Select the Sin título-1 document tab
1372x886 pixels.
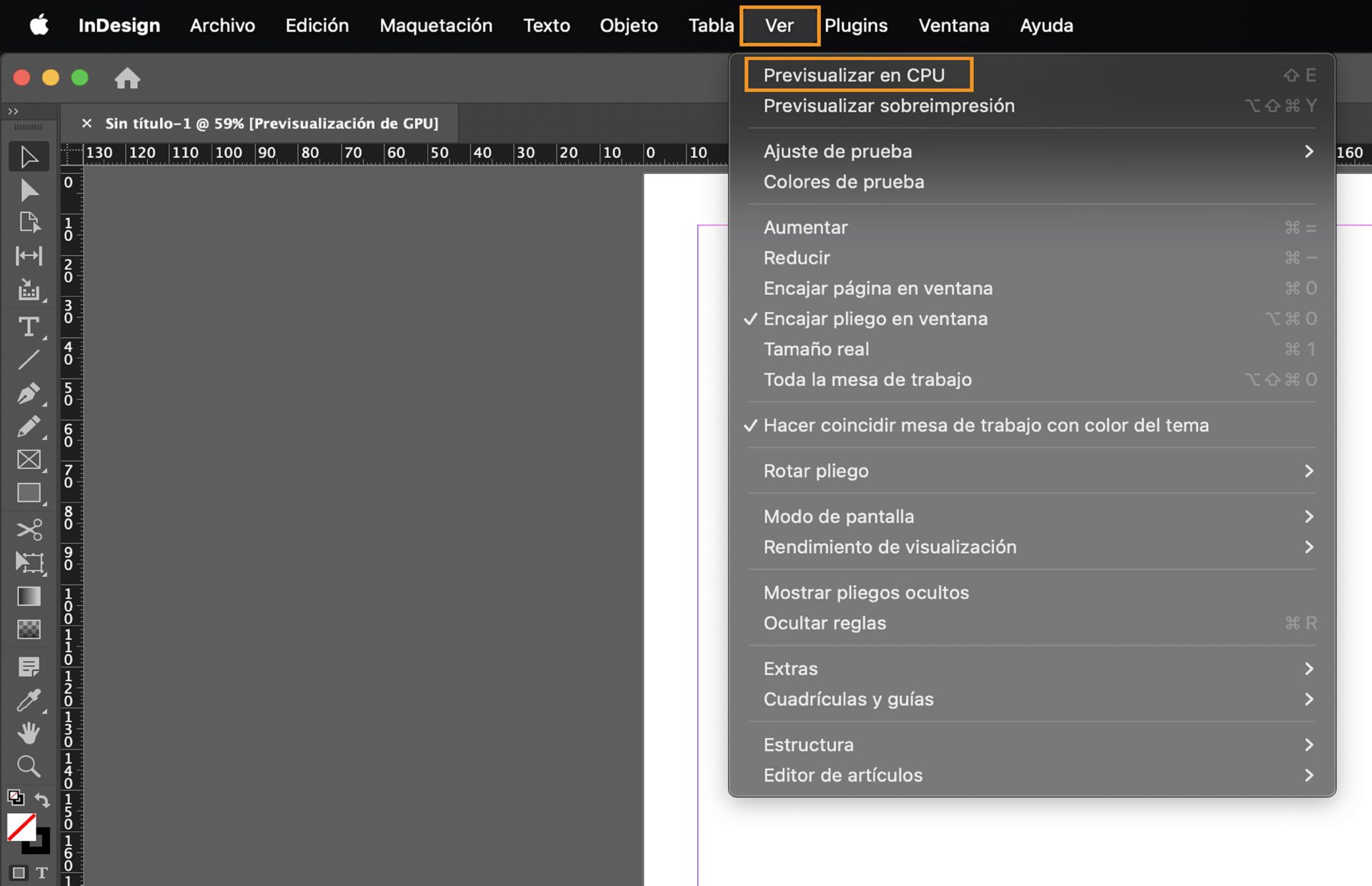tap(272, 123)
